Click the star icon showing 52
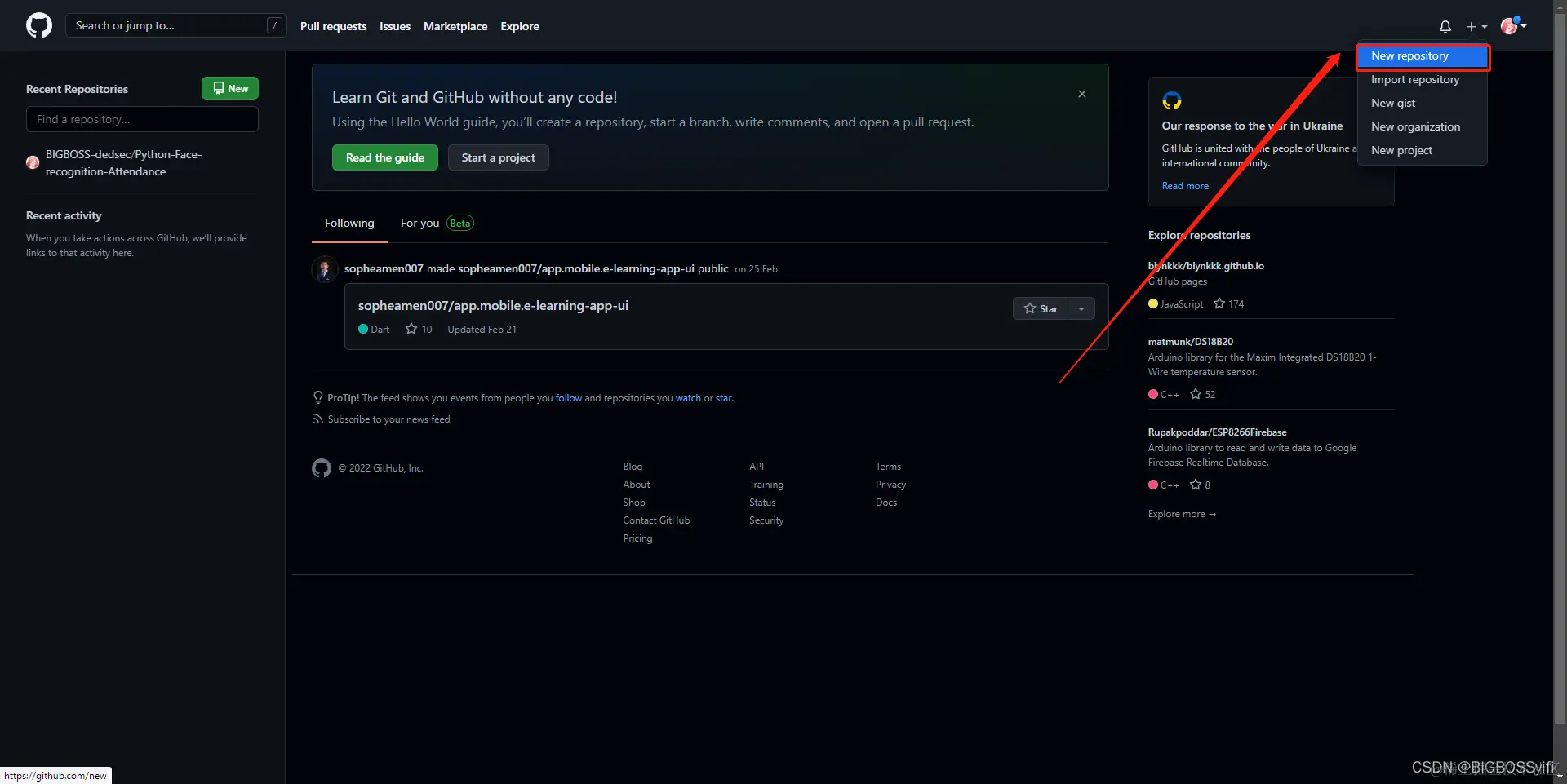Screen dimensions: 1567x784 tap(1196, 394)
